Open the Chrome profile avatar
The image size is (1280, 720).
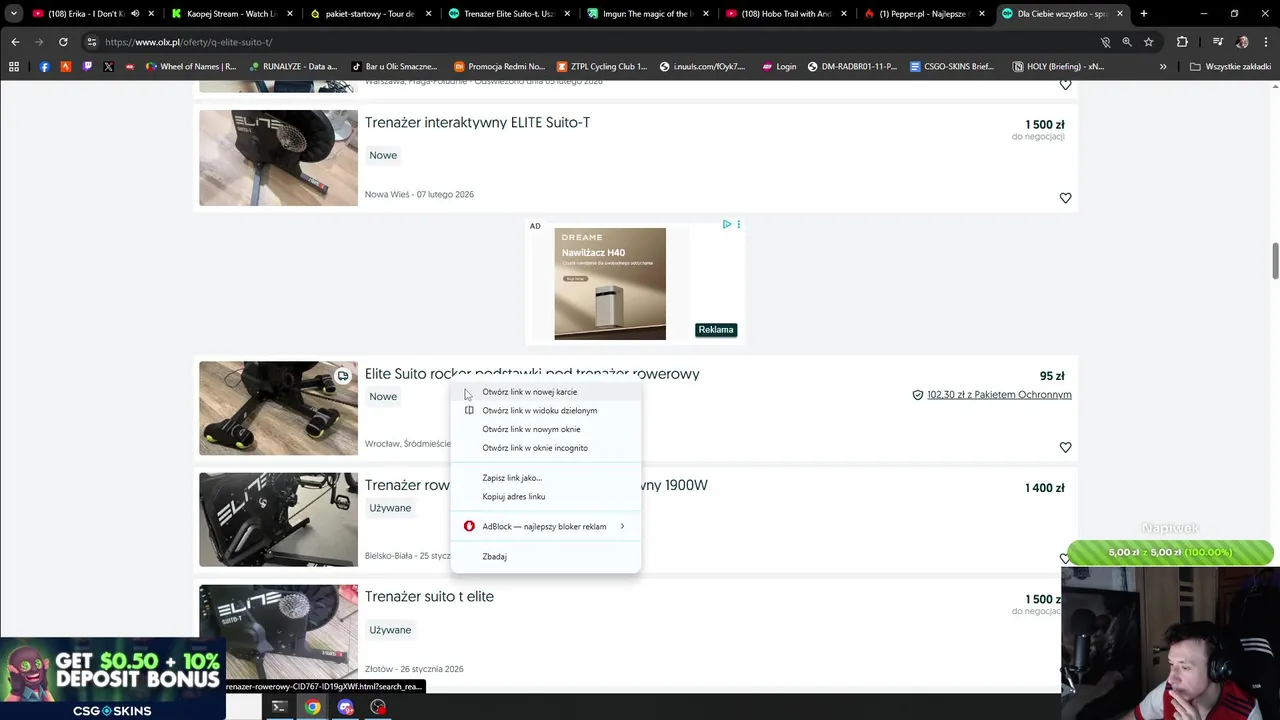click(1242, 42)
